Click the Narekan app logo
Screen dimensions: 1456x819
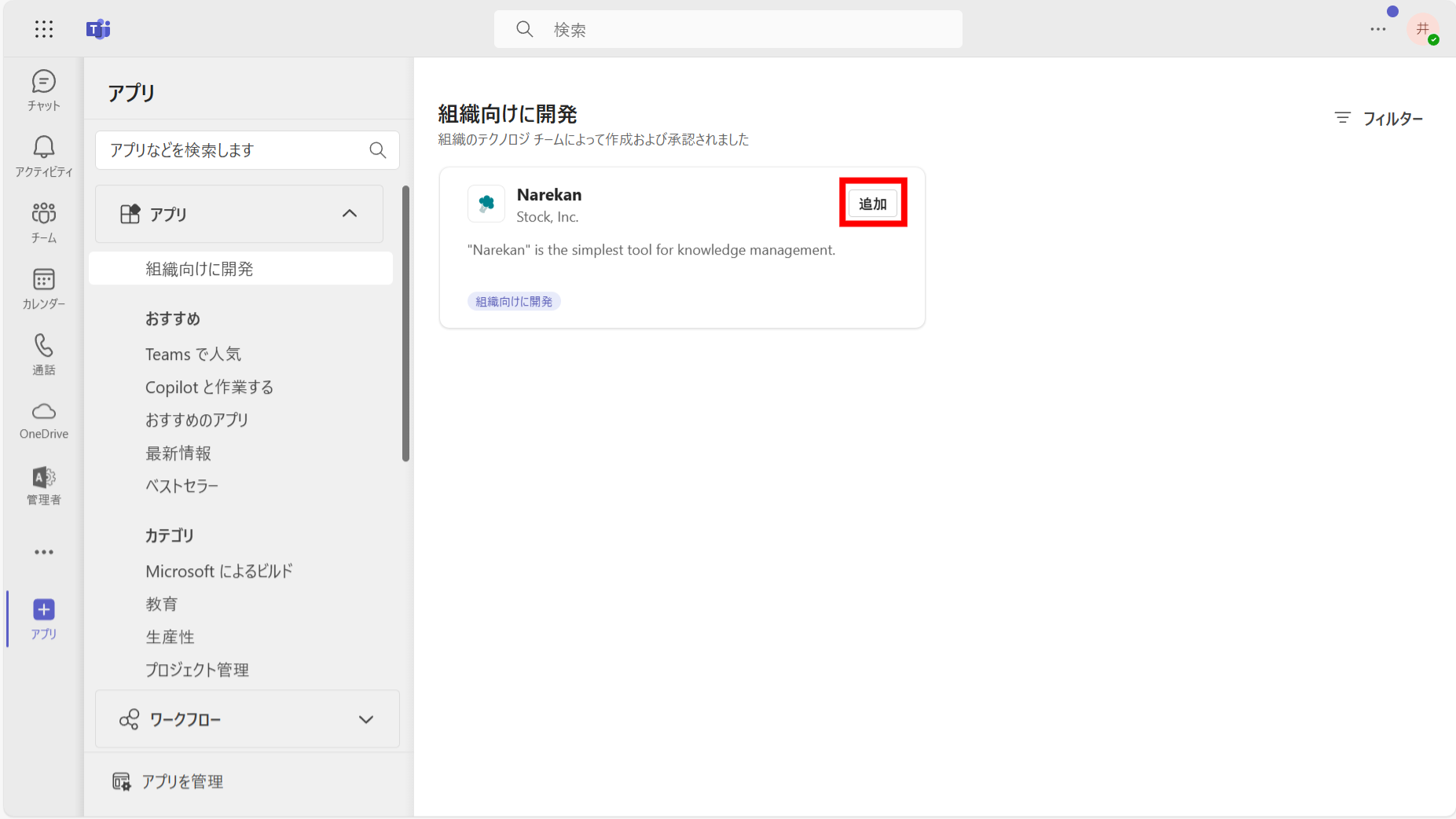(x=486, y=204)
